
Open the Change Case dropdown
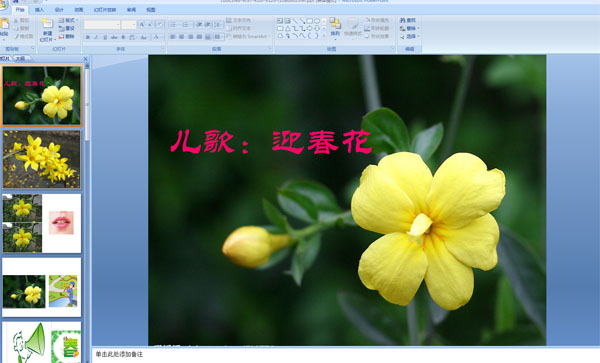(144, 37)
